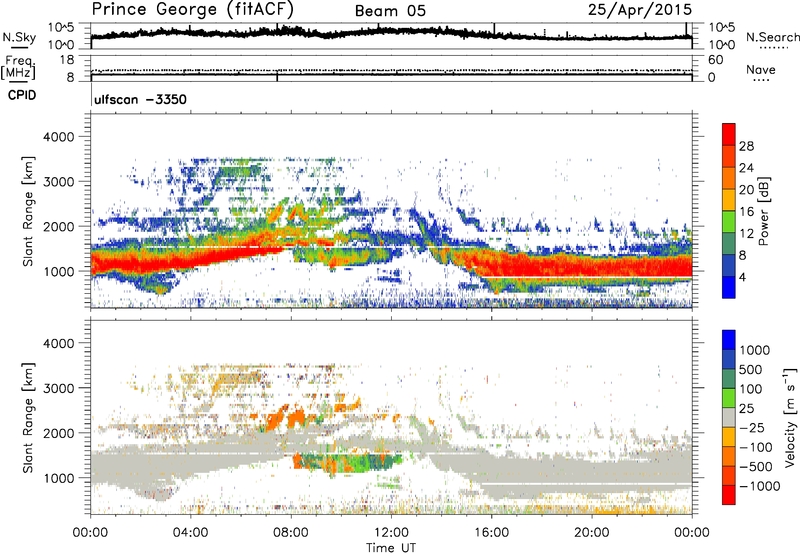800x554 pixels.
Task: Click the '16:00' time axis tick label
Action: tap(491, 533)
